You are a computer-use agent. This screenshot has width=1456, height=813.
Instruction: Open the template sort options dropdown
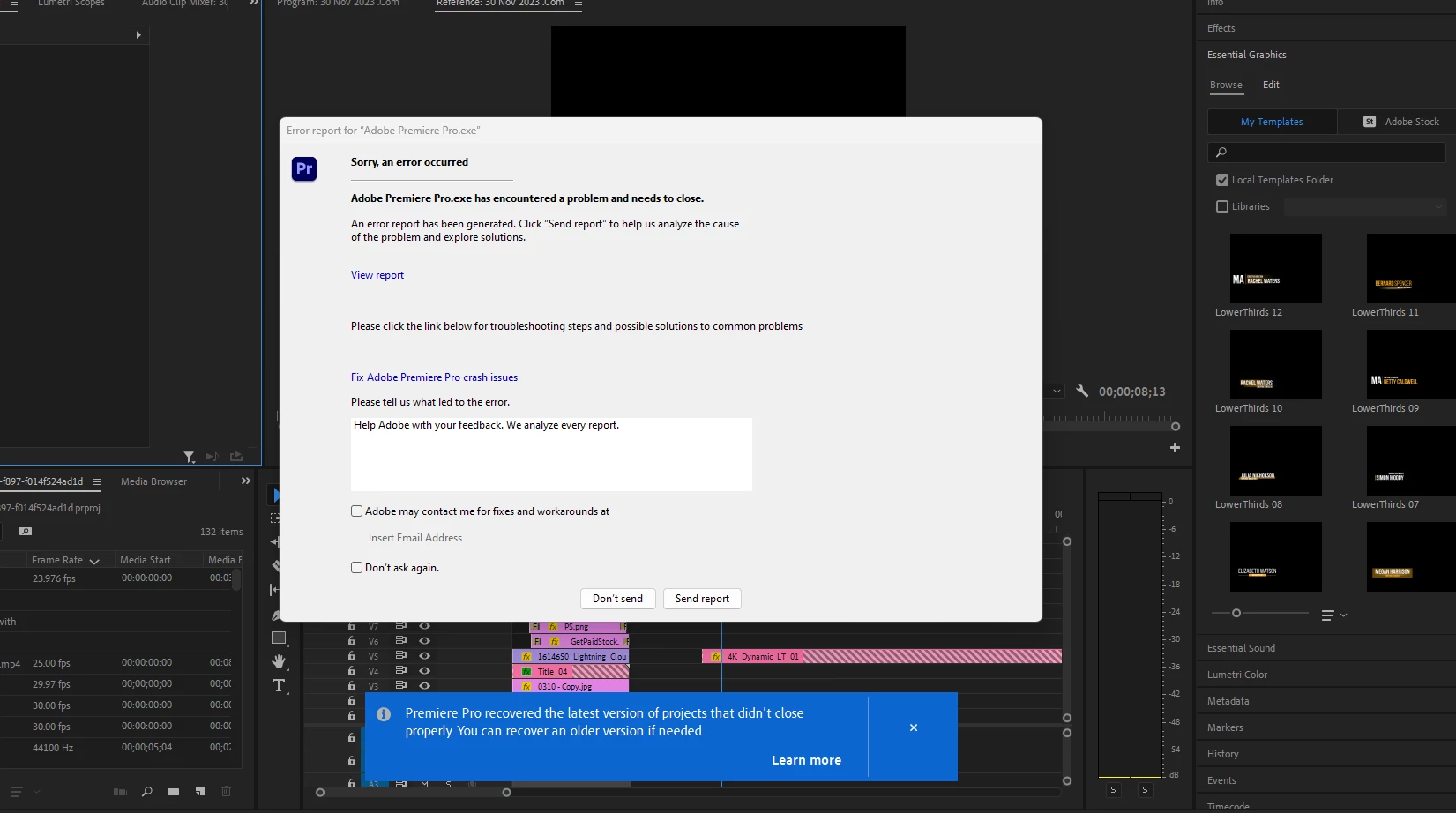pos(1334,615)
